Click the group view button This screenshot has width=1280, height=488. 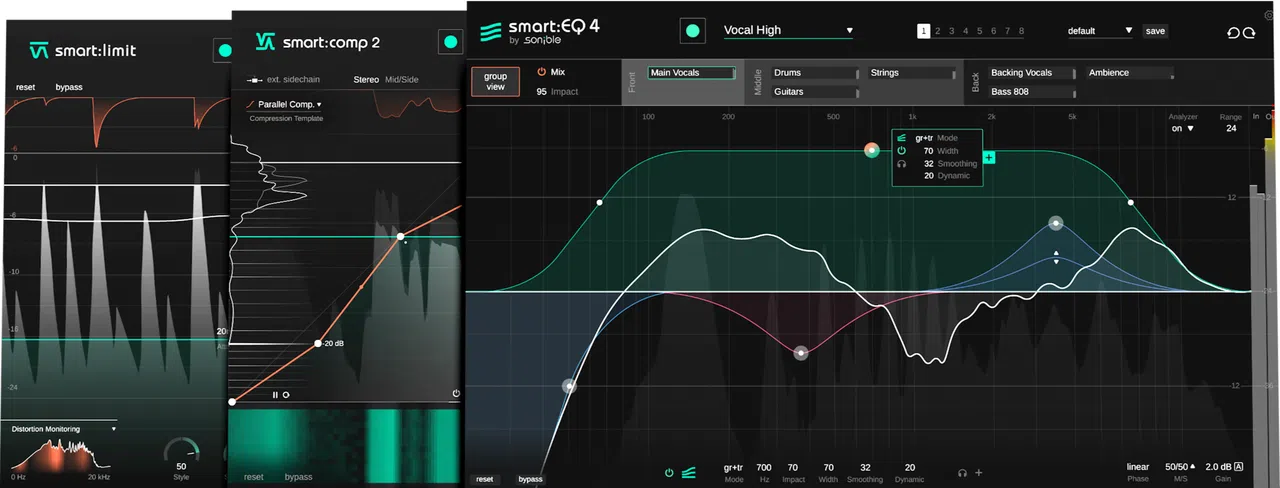496,81
